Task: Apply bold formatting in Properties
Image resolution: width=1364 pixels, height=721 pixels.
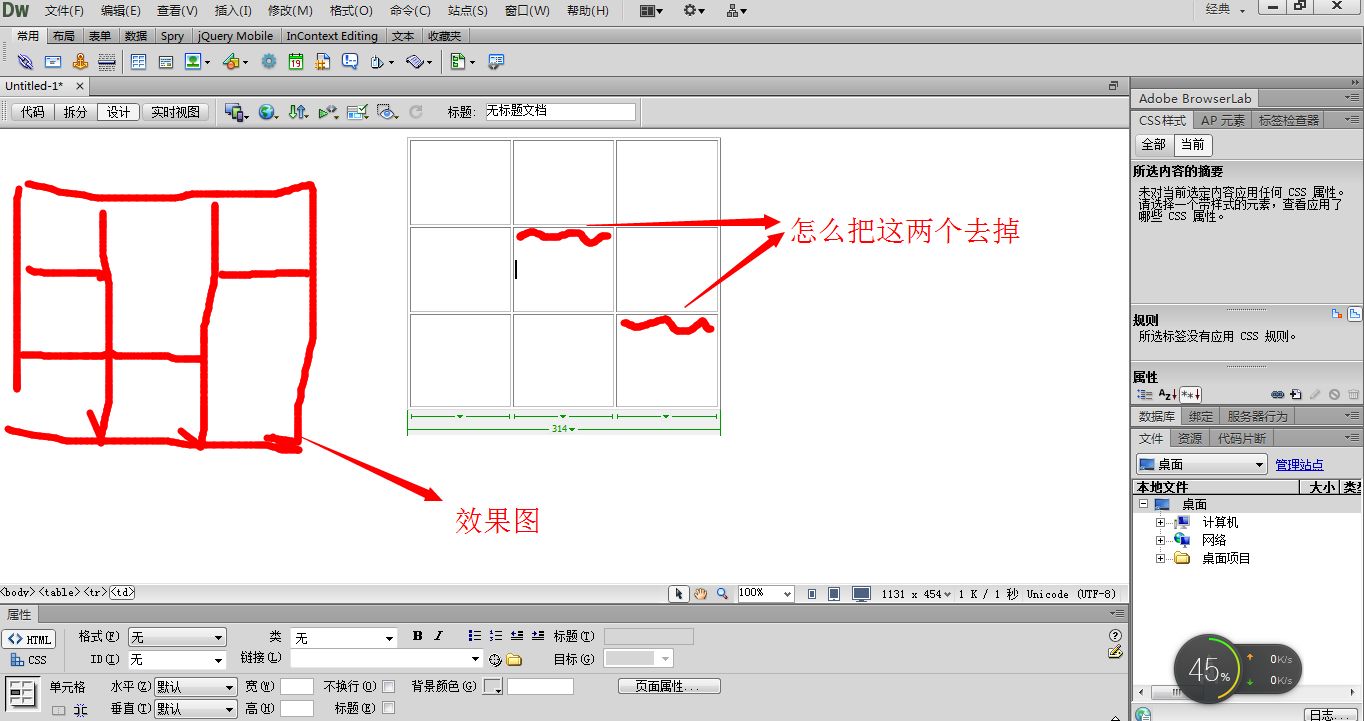Action: tap(417, 636)
